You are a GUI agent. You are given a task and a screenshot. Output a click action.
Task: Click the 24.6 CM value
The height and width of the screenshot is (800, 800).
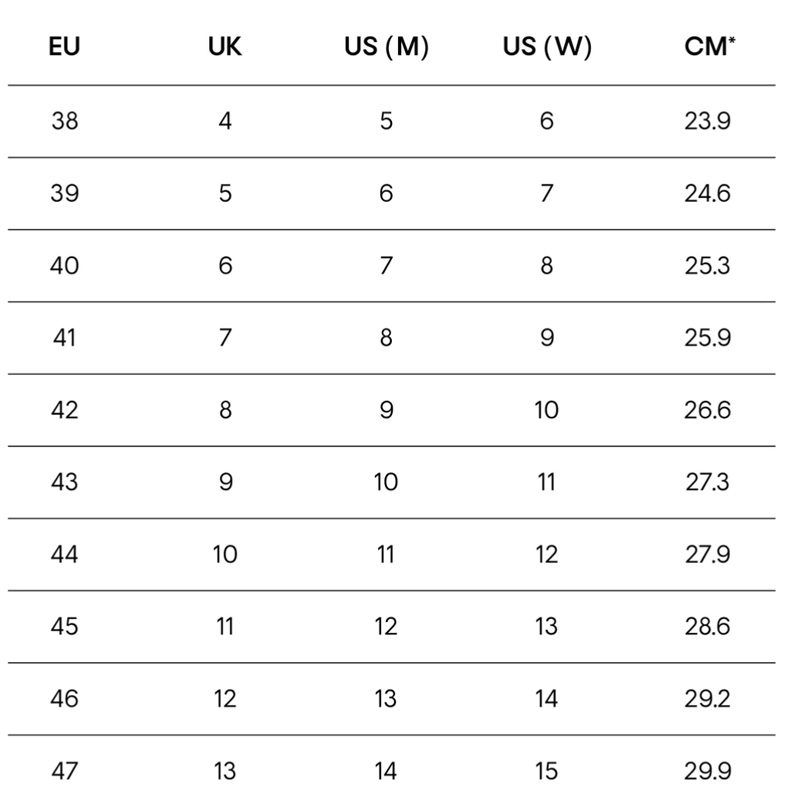(707, 194)
